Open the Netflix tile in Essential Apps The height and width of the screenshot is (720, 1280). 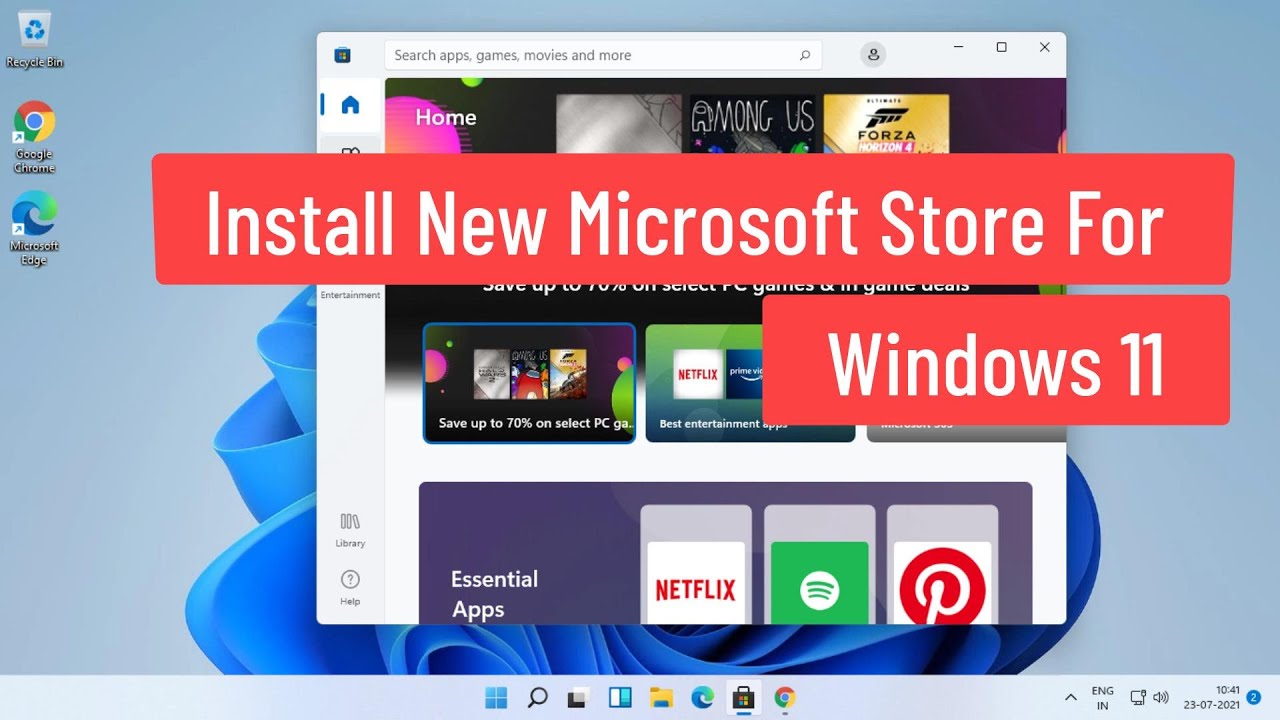tap(696, 564)
